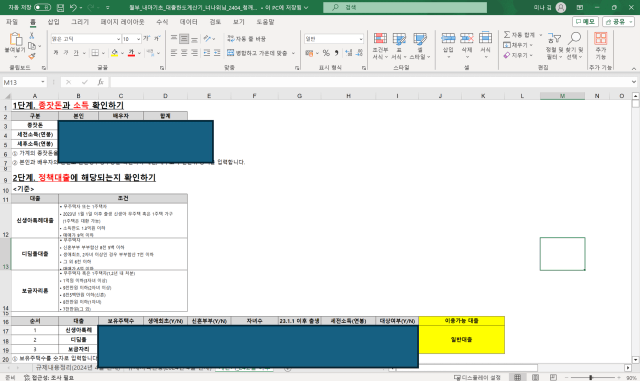Expand the font name dropdown

118,39
